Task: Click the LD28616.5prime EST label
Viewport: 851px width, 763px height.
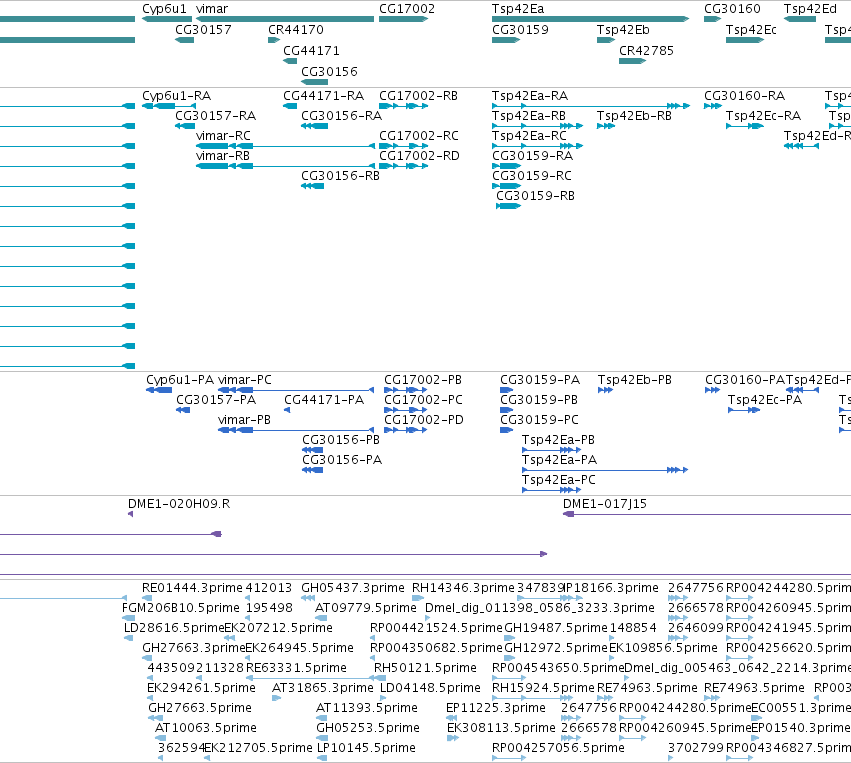Action: 174,628
